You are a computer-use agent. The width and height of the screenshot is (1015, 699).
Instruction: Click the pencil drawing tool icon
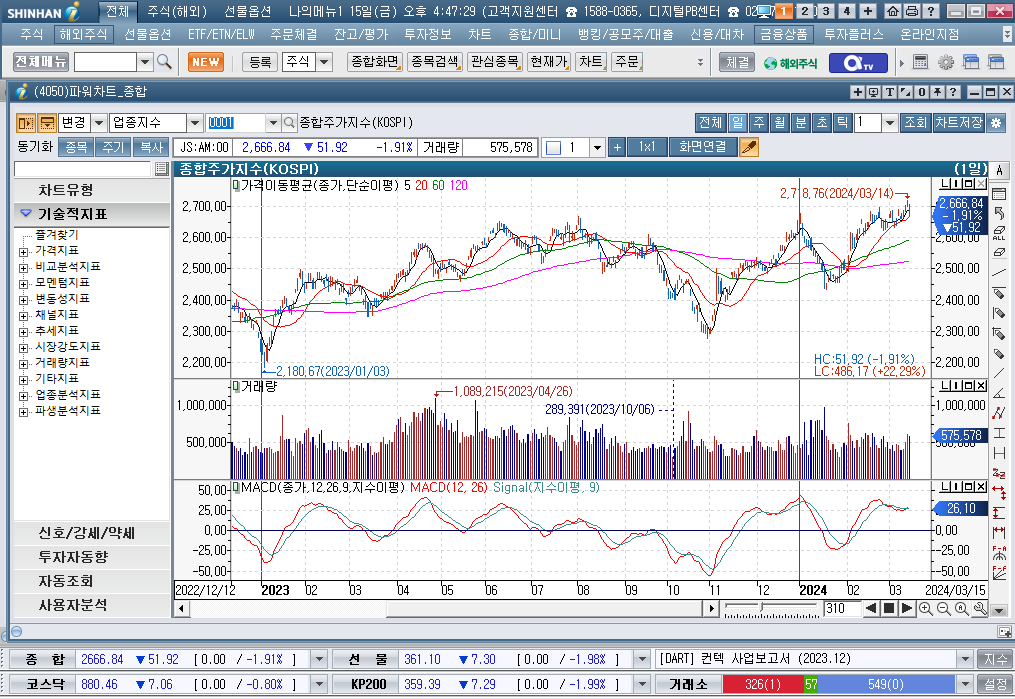coord(748,148)
